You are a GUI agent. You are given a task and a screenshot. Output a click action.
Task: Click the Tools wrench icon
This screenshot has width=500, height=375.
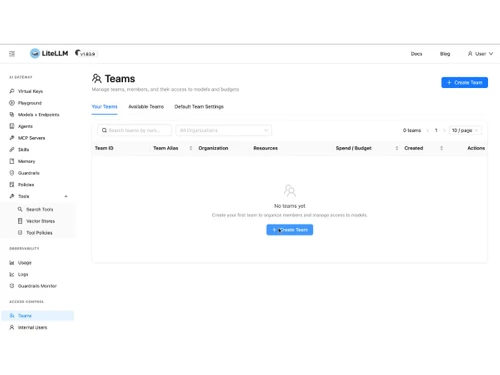(x=12, y=196)
